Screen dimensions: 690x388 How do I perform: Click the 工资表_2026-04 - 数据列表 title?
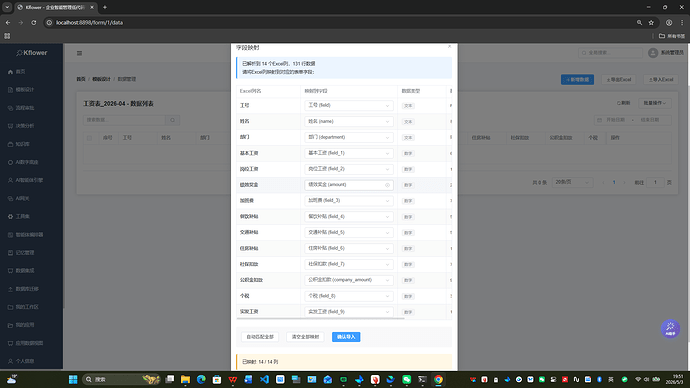[x=118, y=104]
